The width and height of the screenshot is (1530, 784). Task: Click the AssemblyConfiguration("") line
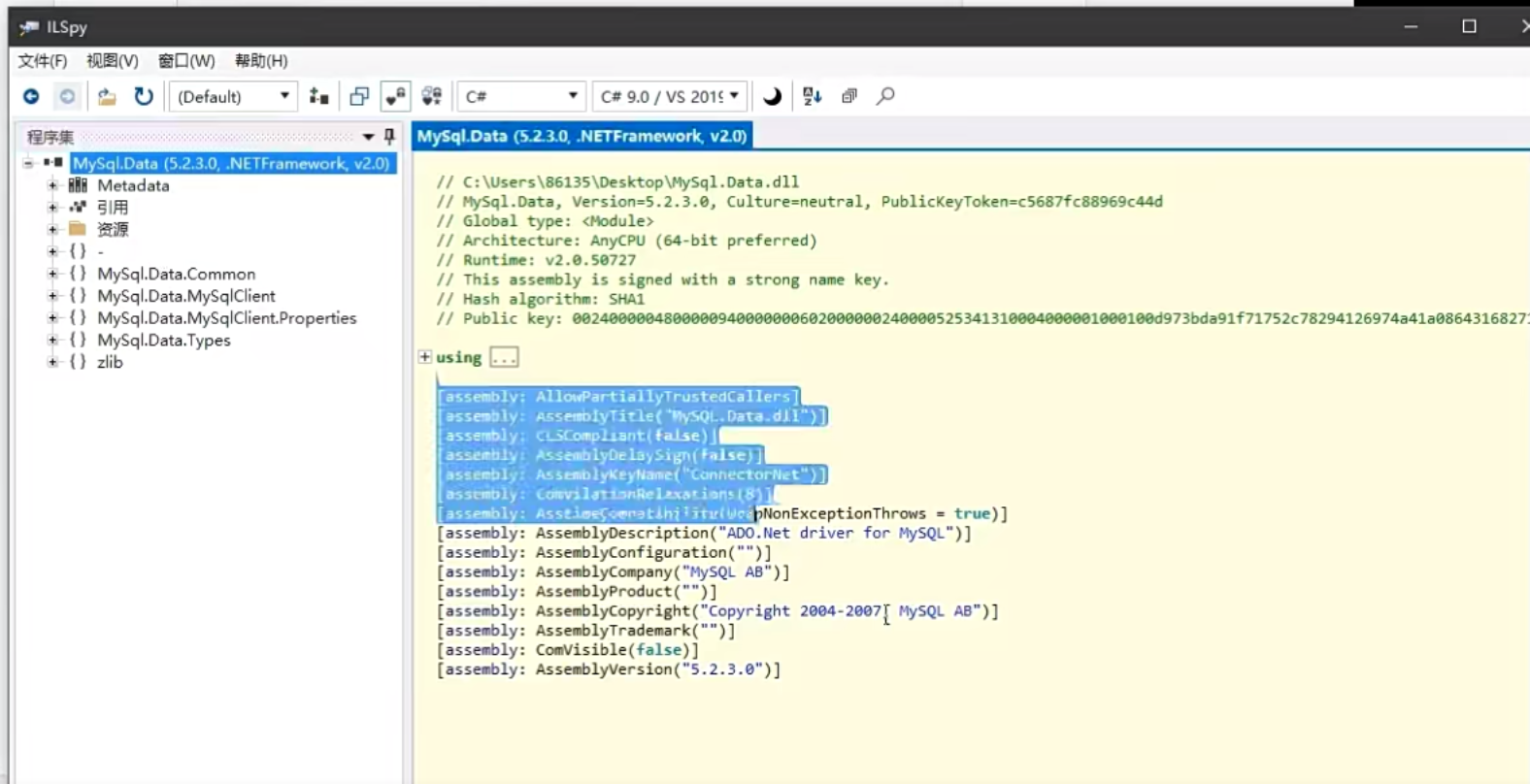pyautogui.click(x=604, y=552)
